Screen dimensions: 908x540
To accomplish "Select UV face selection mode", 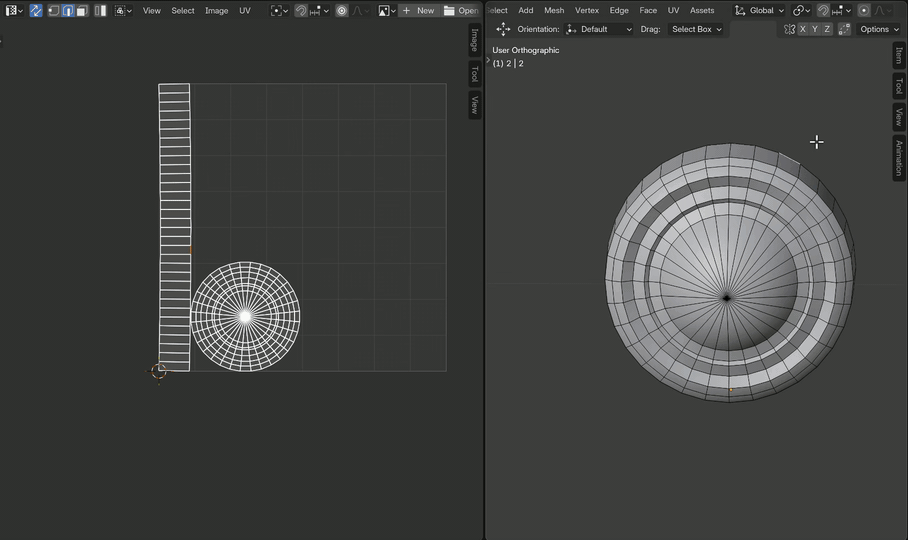I will (x=82, y=10).
